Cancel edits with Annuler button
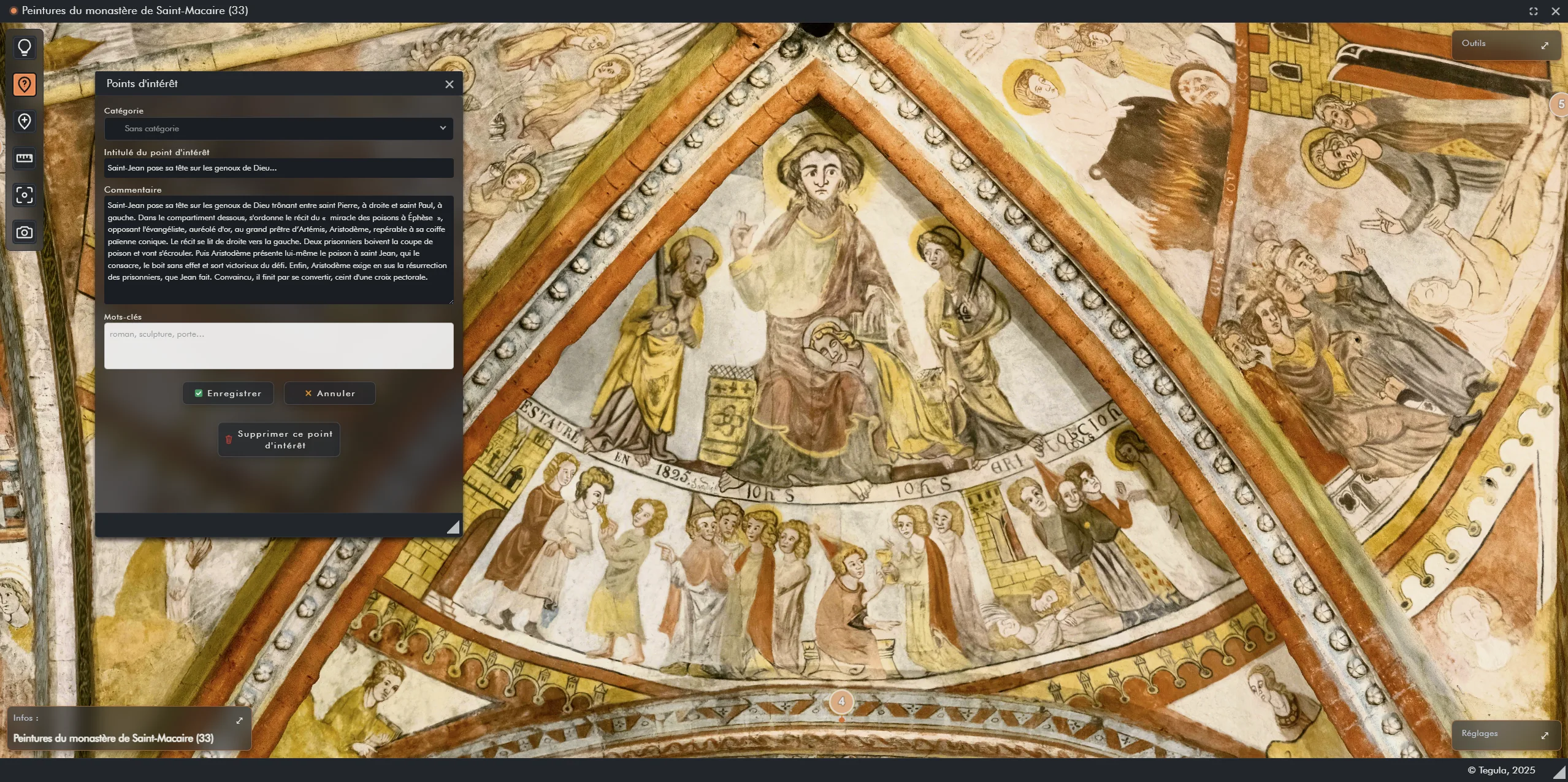This screenshot has height=782, width=1568. 330,393
